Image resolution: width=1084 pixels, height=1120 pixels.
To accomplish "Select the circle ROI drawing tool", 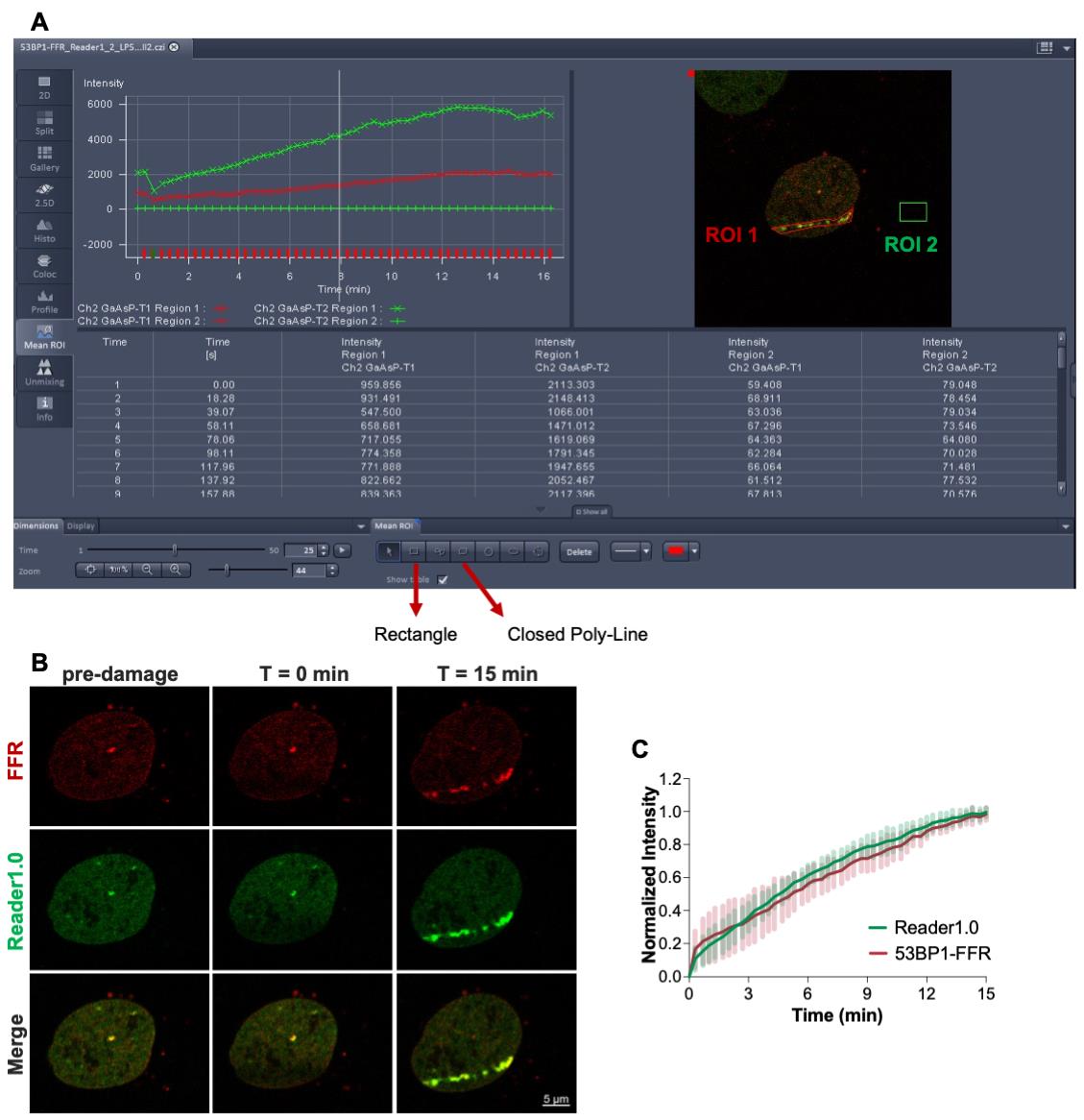I will pyautogui.click(x=489, y=551).
